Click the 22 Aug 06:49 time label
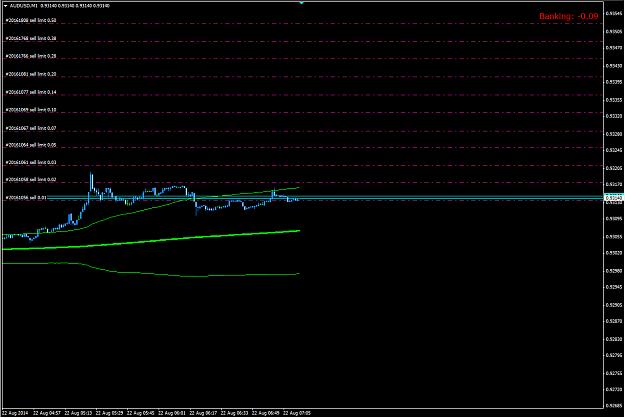 (266, 413)
